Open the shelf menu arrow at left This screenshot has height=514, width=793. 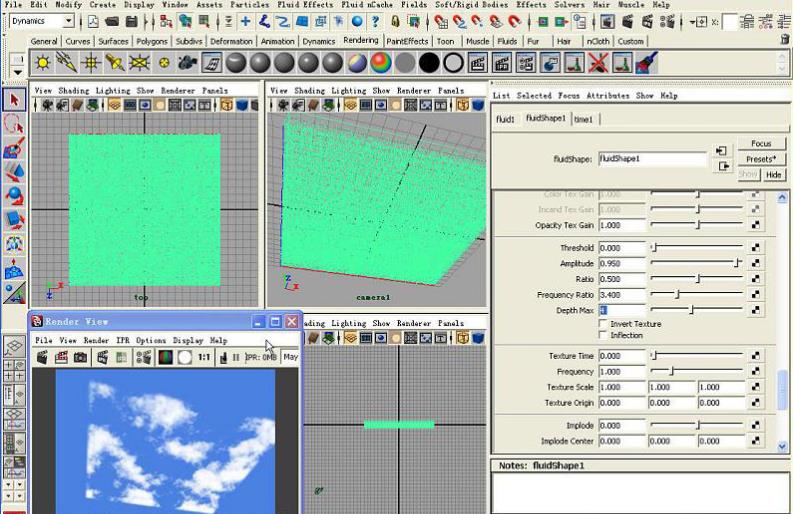(x=18, y=73)
